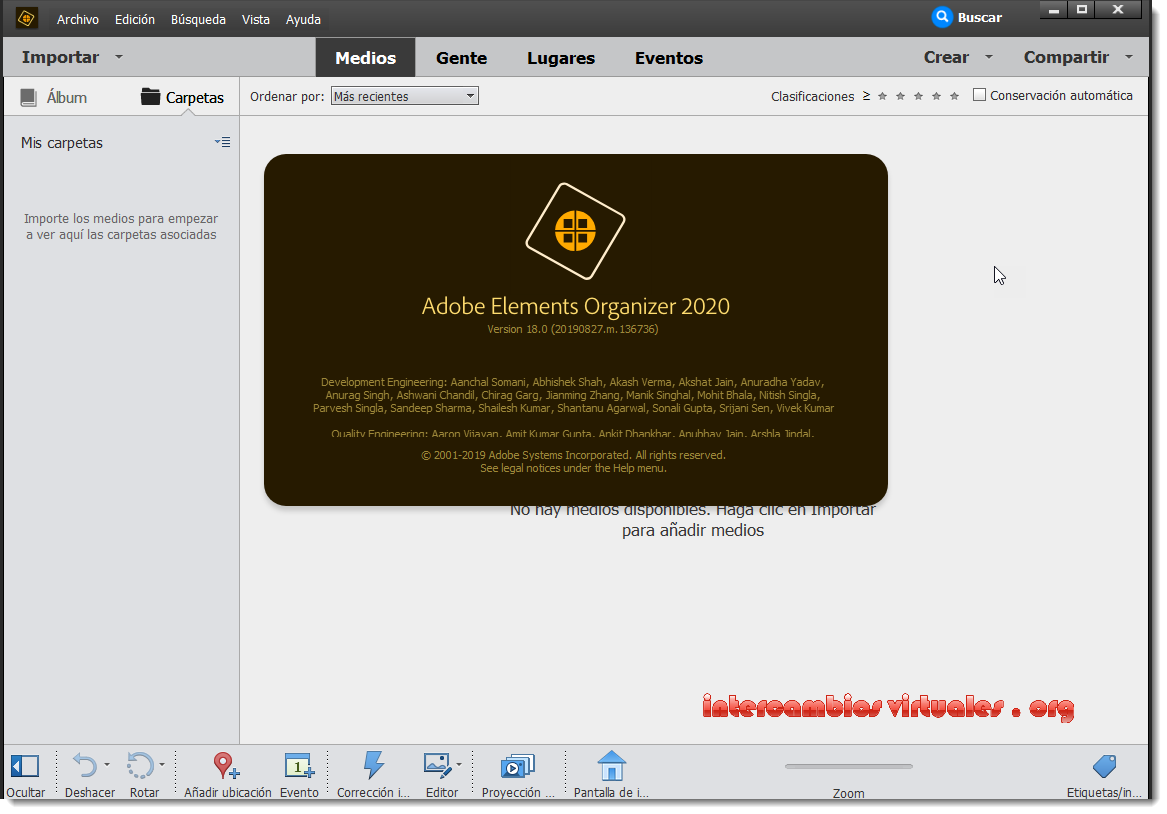This screenshot has width=1167, height=814.
Task: Switch to the Eventos tab
Action: pyautogui.click(x=668, y=57)
